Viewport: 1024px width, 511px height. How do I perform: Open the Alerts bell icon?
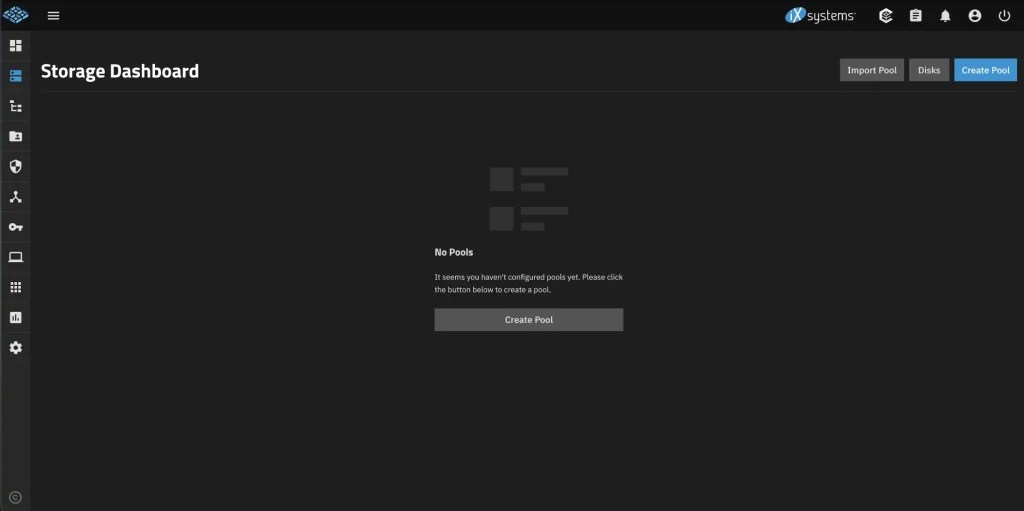pyautogui.click(x=945, y=16)
